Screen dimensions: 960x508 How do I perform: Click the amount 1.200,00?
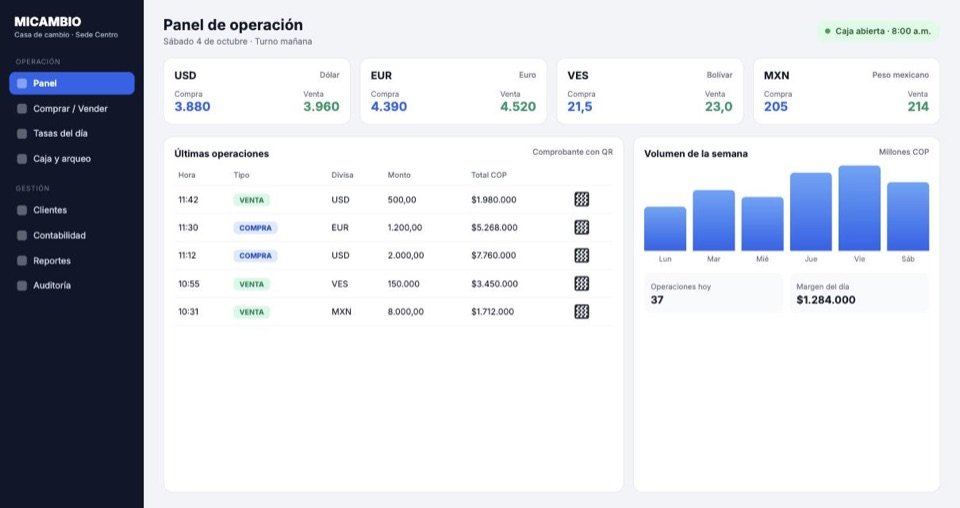tap(405, 228)
